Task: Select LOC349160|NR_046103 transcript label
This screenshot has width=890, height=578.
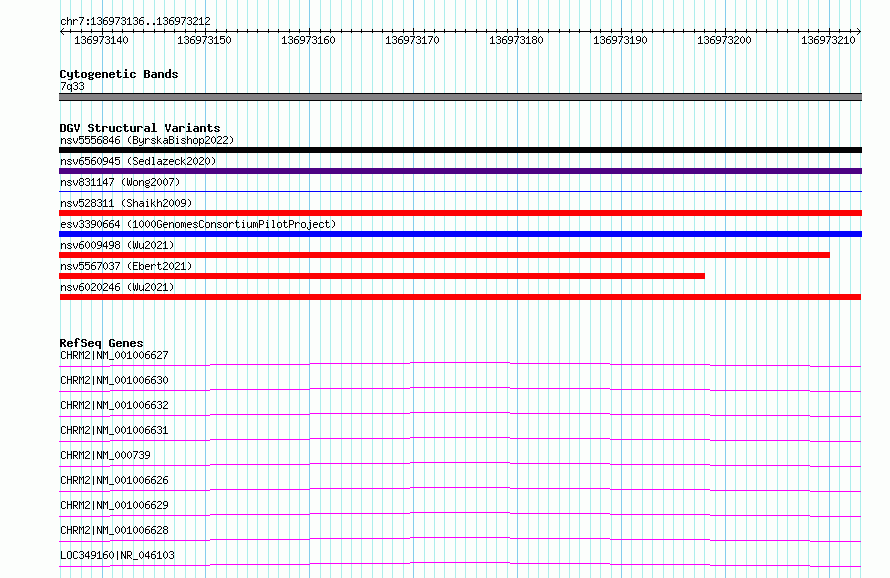Action: 117,555
